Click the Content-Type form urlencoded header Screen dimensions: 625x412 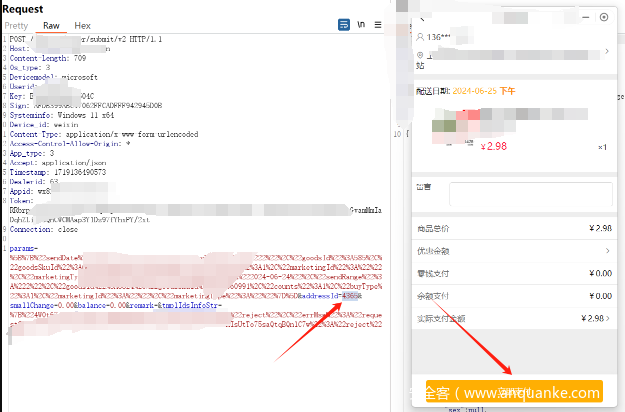(104, 134)
